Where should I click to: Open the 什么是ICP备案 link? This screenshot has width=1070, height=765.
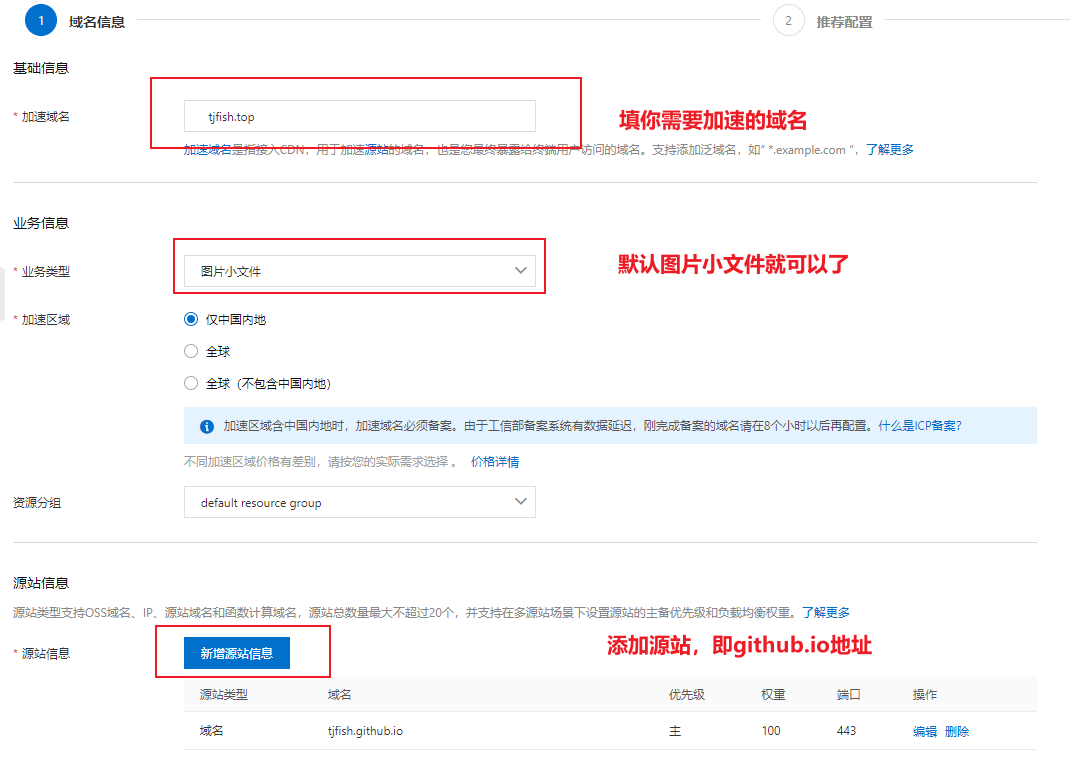(x=919, y=426)
